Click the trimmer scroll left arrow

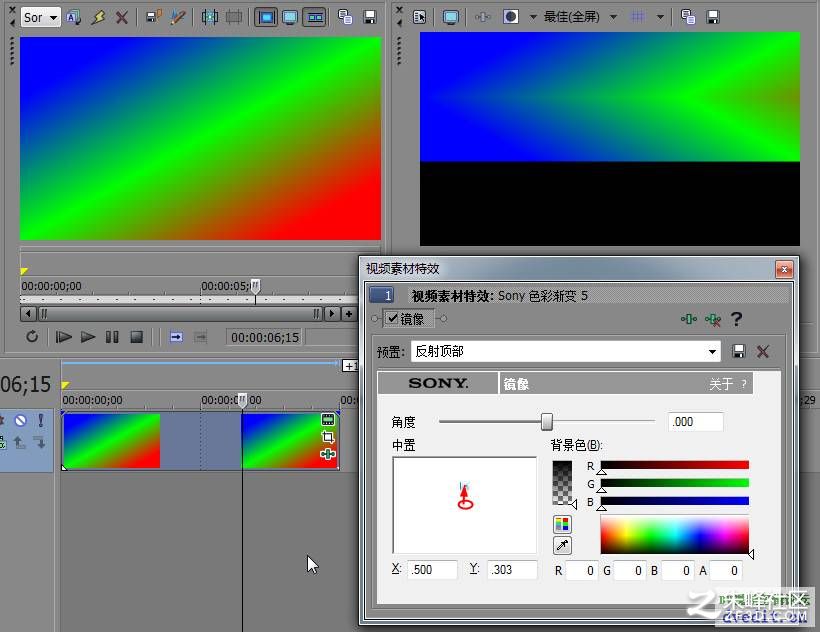[28, 314]
